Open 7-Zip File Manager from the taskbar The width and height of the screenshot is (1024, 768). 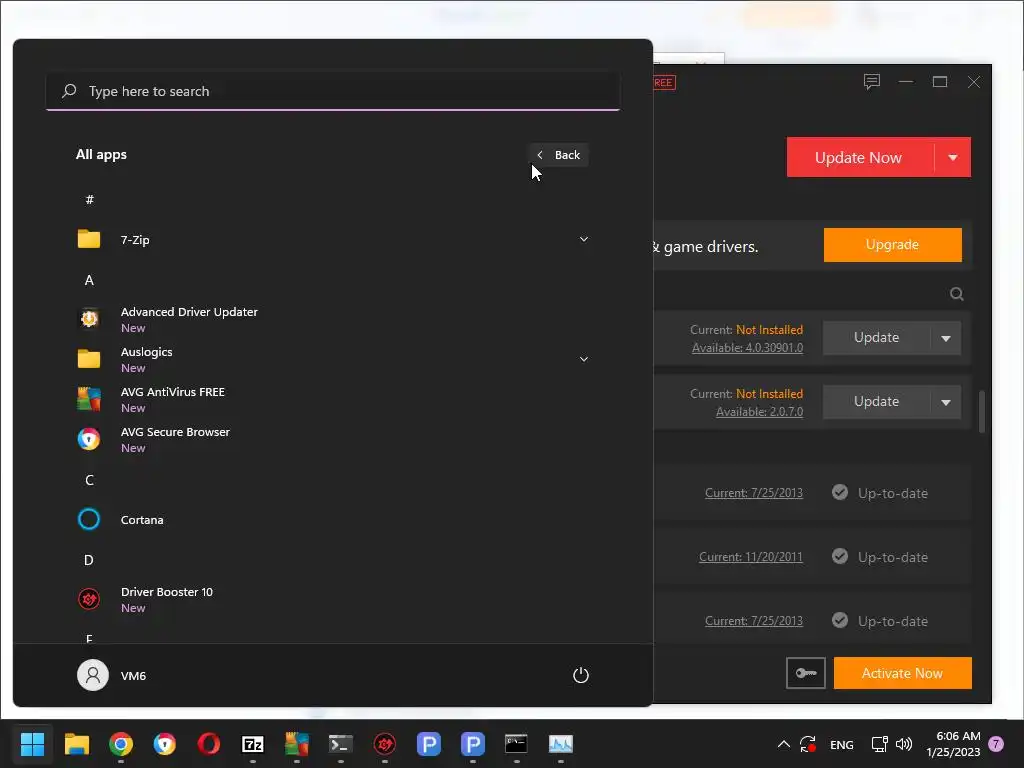[x=253, y=744]
